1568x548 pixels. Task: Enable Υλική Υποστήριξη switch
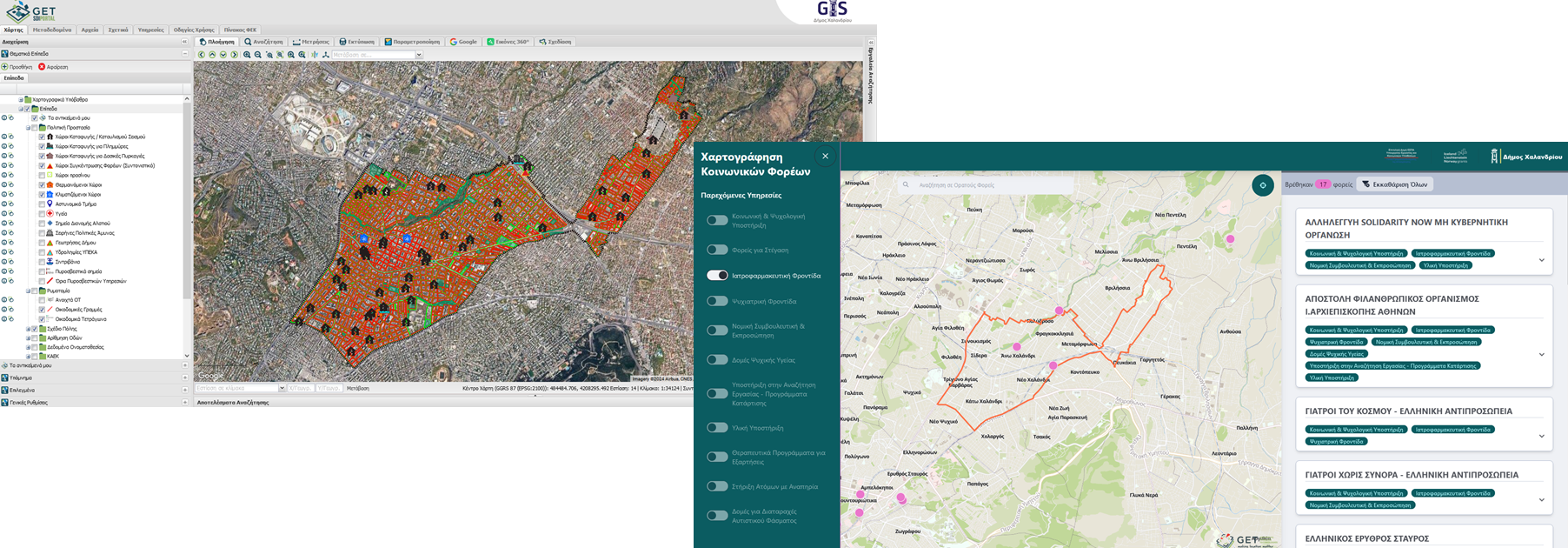[x=717, y=428]
